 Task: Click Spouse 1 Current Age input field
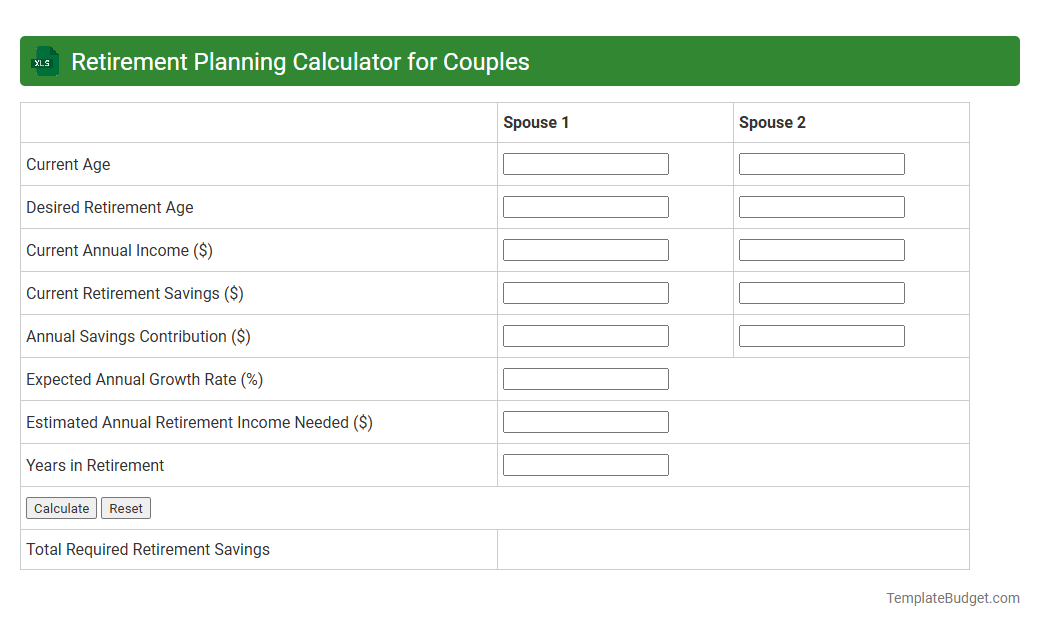585,163
